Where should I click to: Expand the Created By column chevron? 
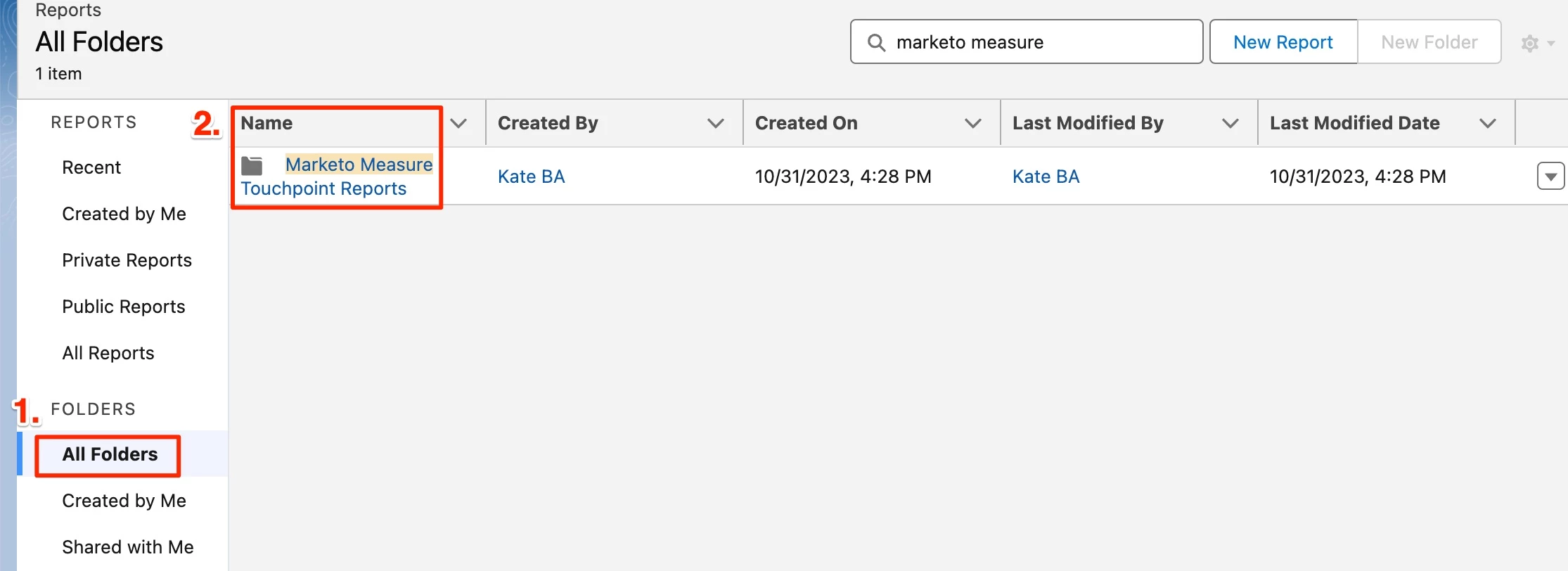[716, 124]
